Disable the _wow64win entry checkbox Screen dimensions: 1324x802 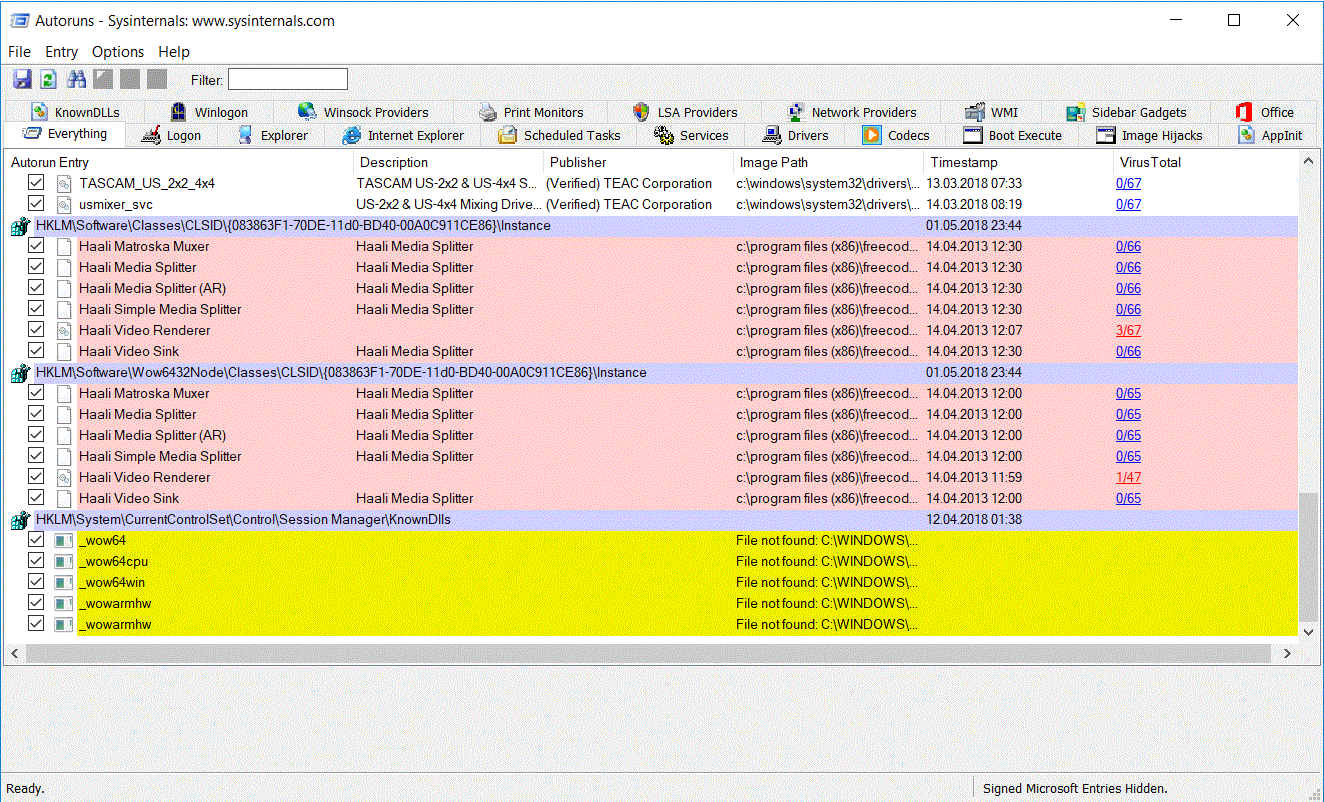(x=36, y=582)
